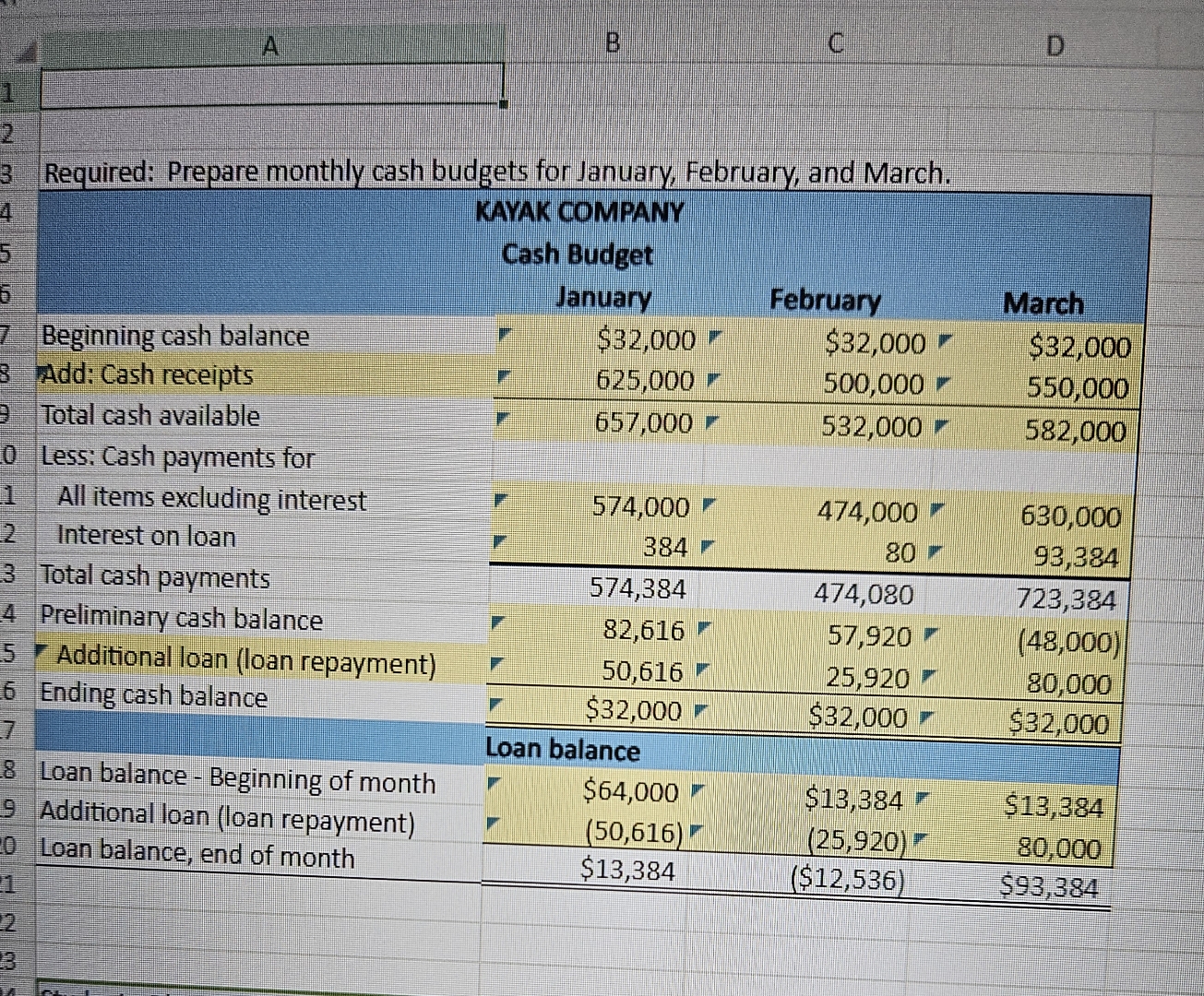The image size is (1204, 996).
Task: Select the "All items excluding interest" label
Action: coord(212,499)
